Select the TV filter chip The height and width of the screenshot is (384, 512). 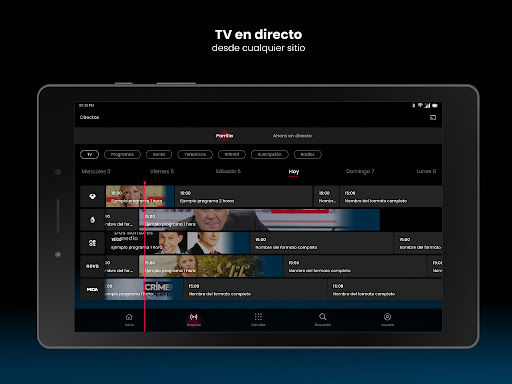point(89,154)
